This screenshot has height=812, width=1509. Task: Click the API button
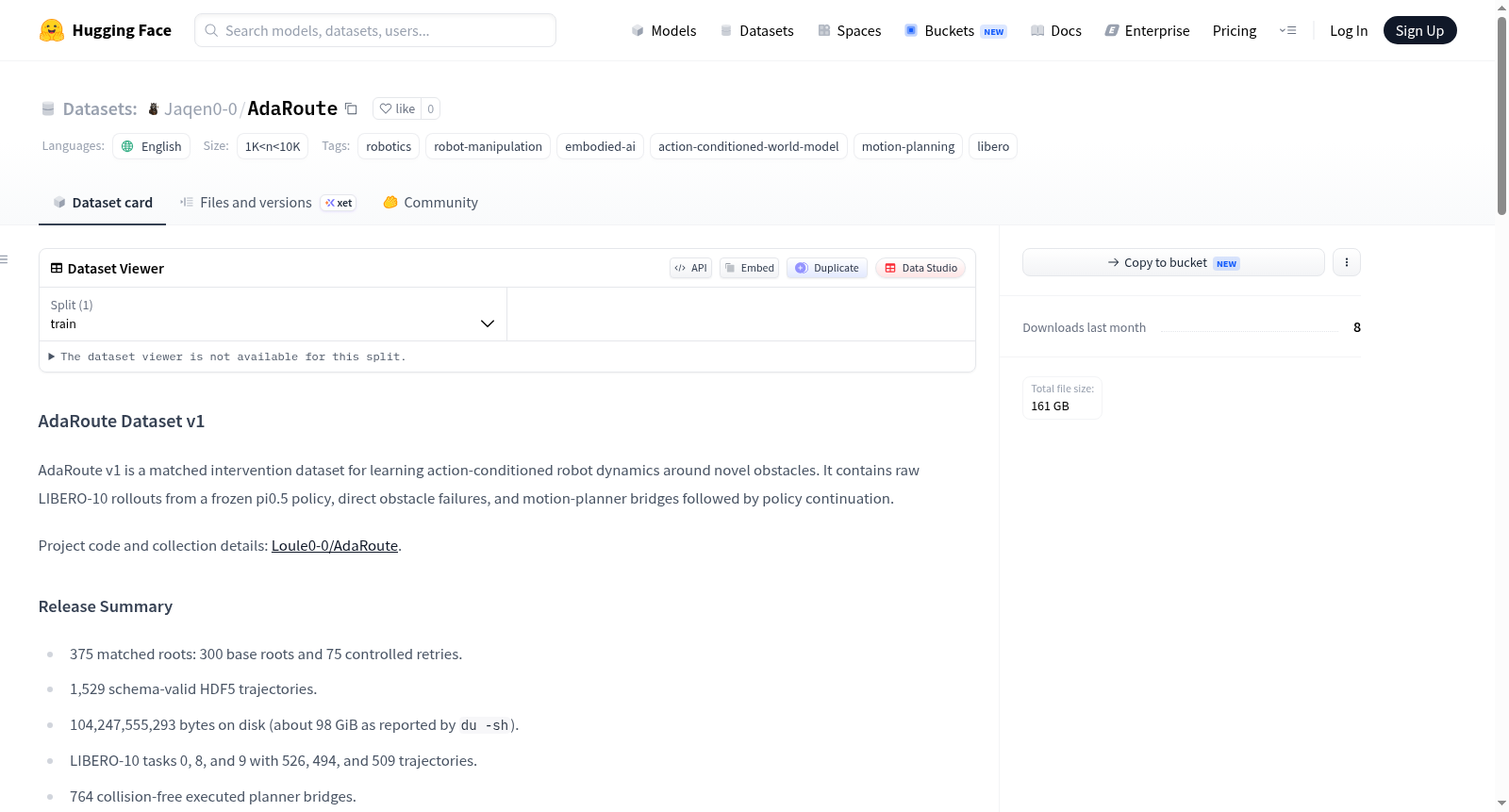(690, 268)
